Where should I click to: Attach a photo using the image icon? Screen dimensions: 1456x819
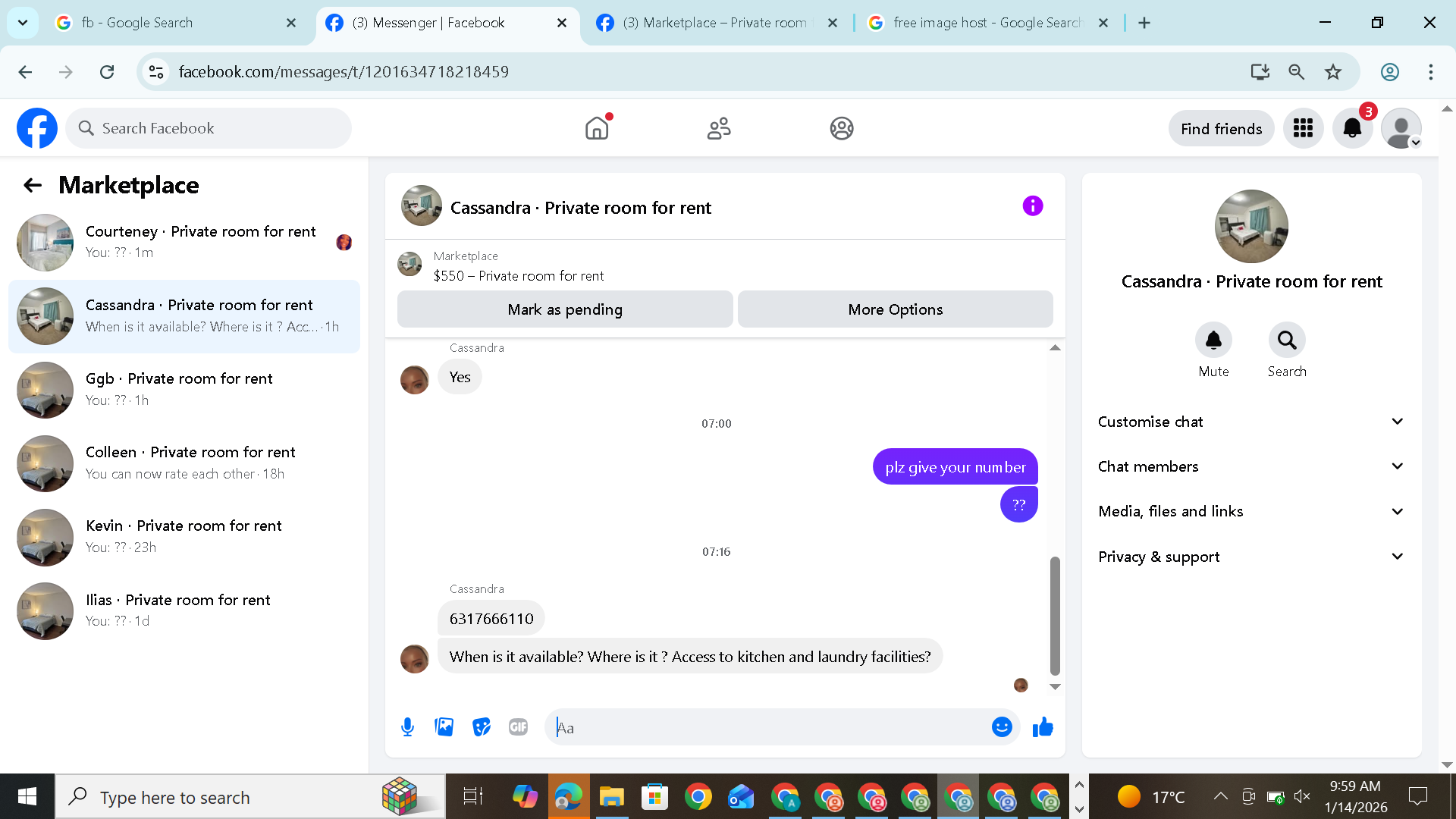pos(444,727)
